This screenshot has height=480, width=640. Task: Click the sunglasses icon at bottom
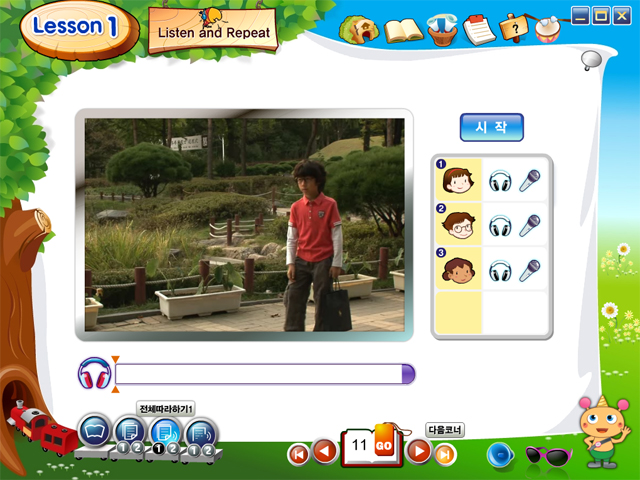coord(545,456)
